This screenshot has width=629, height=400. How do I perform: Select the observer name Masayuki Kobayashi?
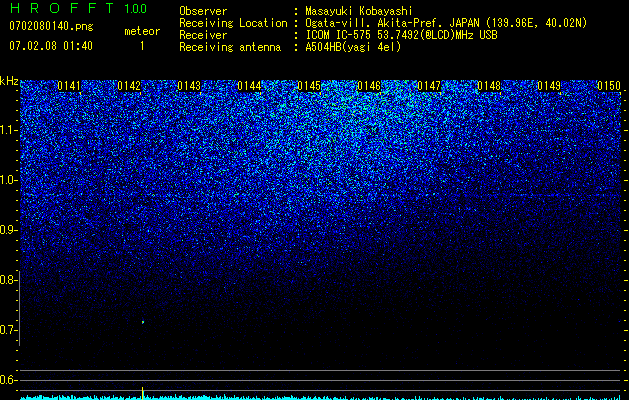pos(359,11)
